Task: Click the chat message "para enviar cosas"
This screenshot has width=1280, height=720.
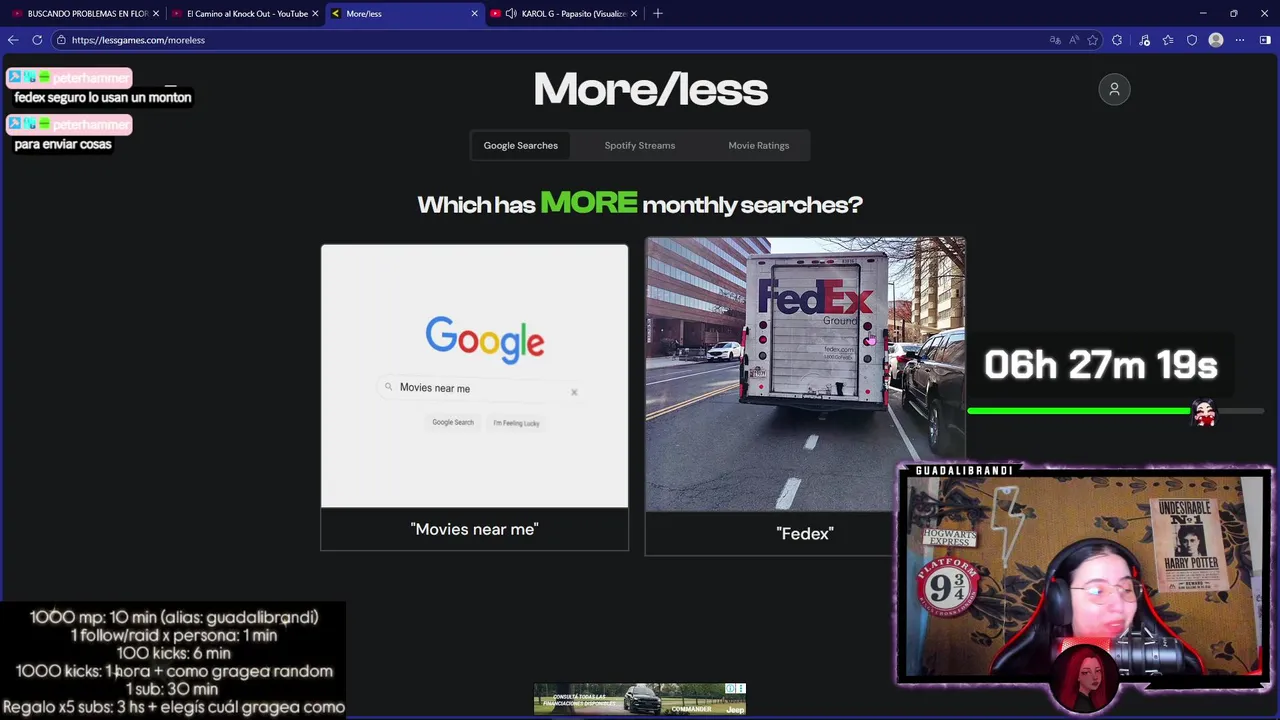Action: [63, 144]
